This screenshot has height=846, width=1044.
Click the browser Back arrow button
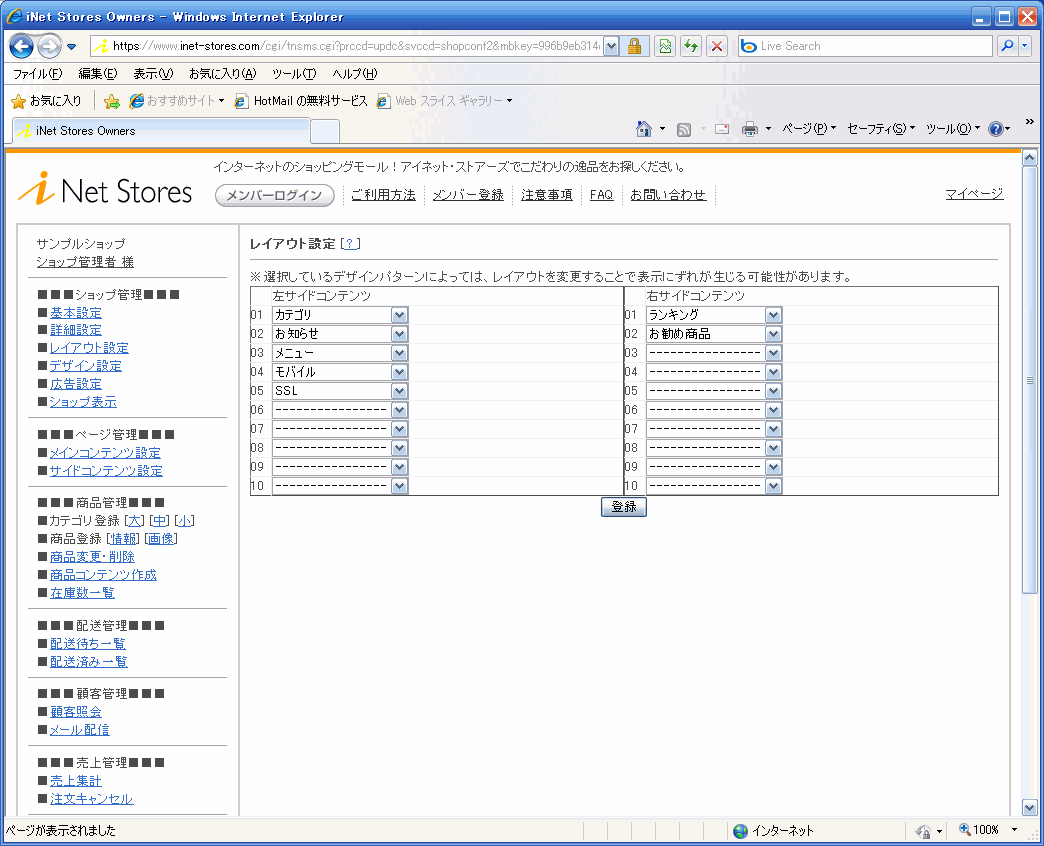tap(22, 46)
